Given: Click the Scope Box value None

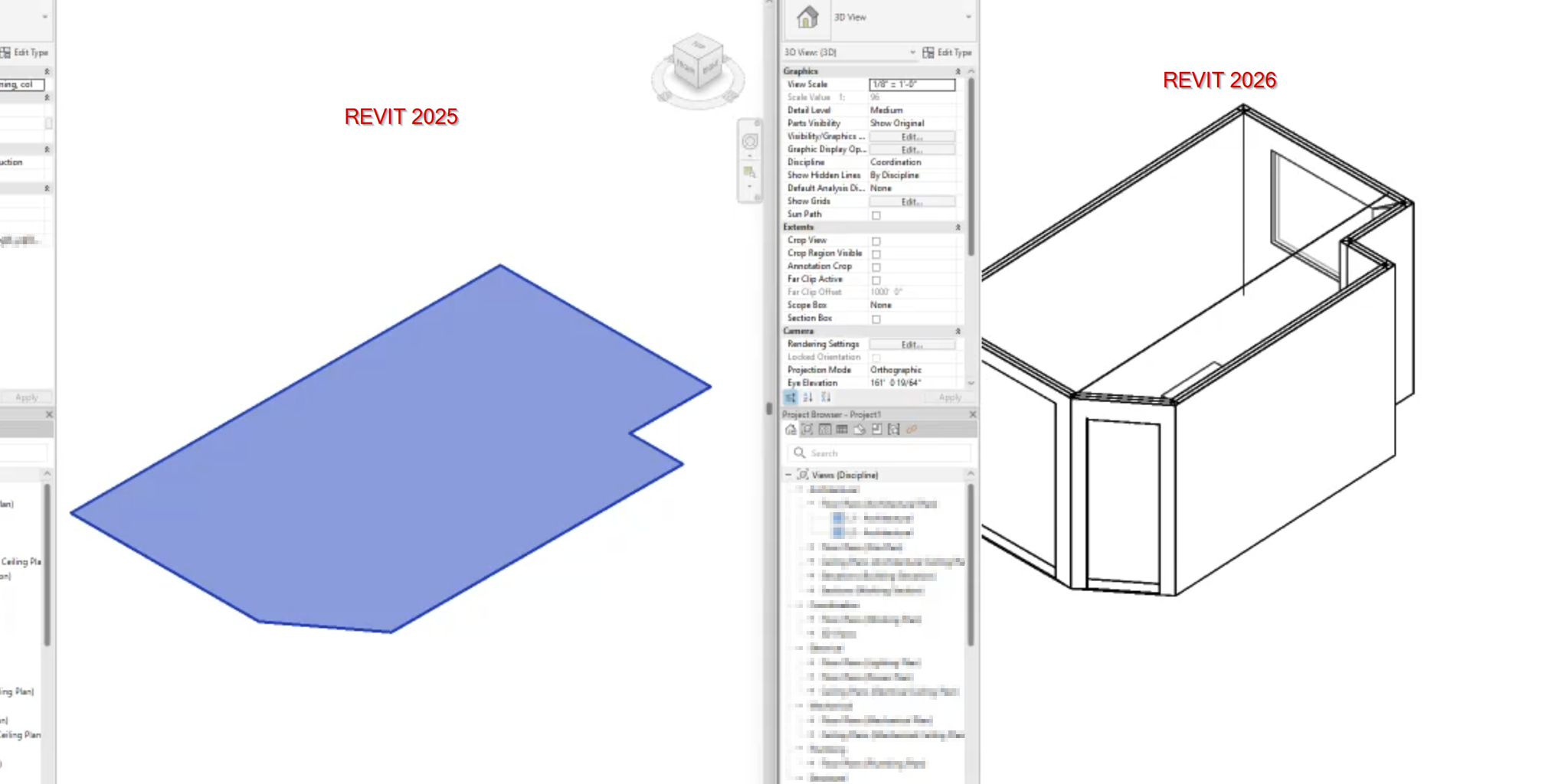Looking at the screenshot, I should pos(881,305).
